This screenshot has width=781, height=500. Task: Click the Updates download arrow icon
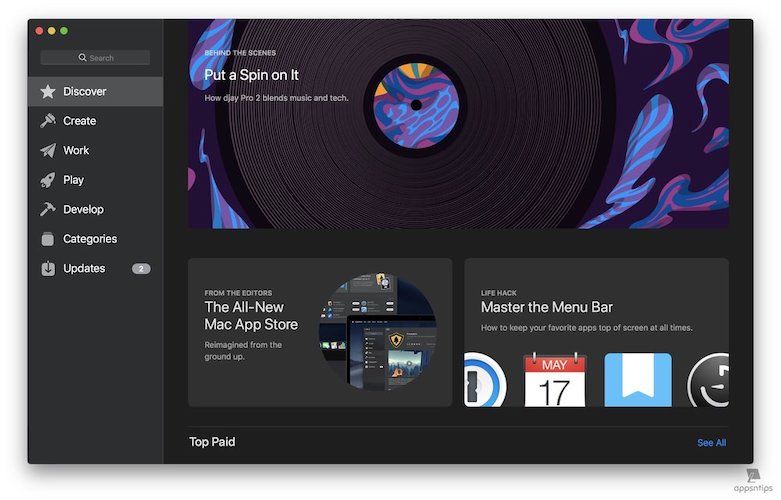point(47,269)
